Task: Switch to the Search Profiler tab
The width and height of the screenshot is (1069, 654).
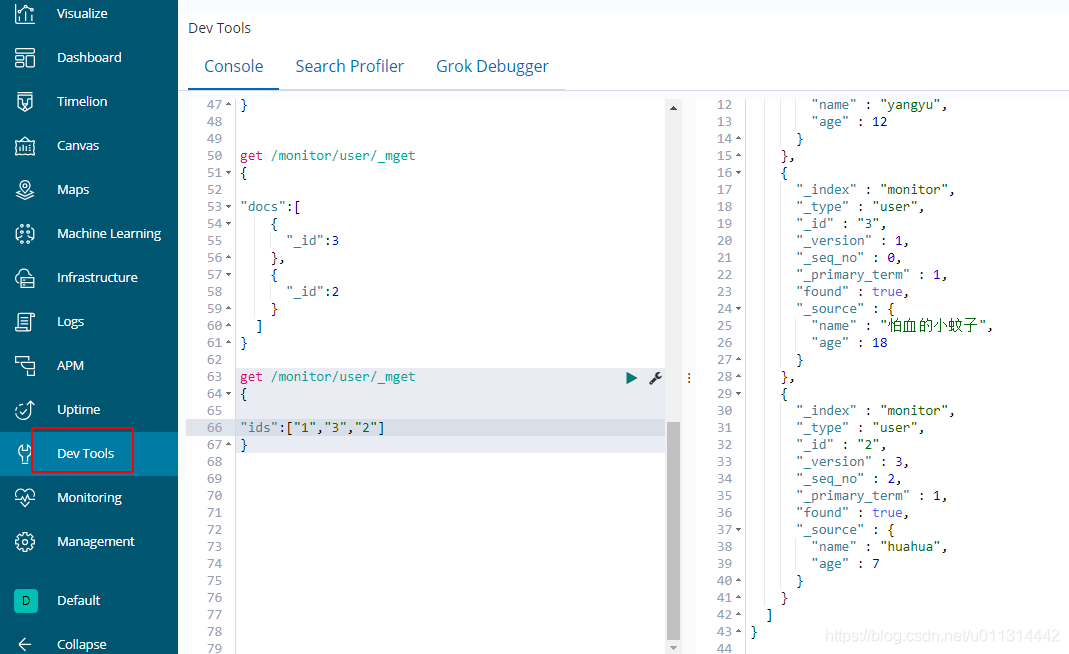Action: (349, 66)
